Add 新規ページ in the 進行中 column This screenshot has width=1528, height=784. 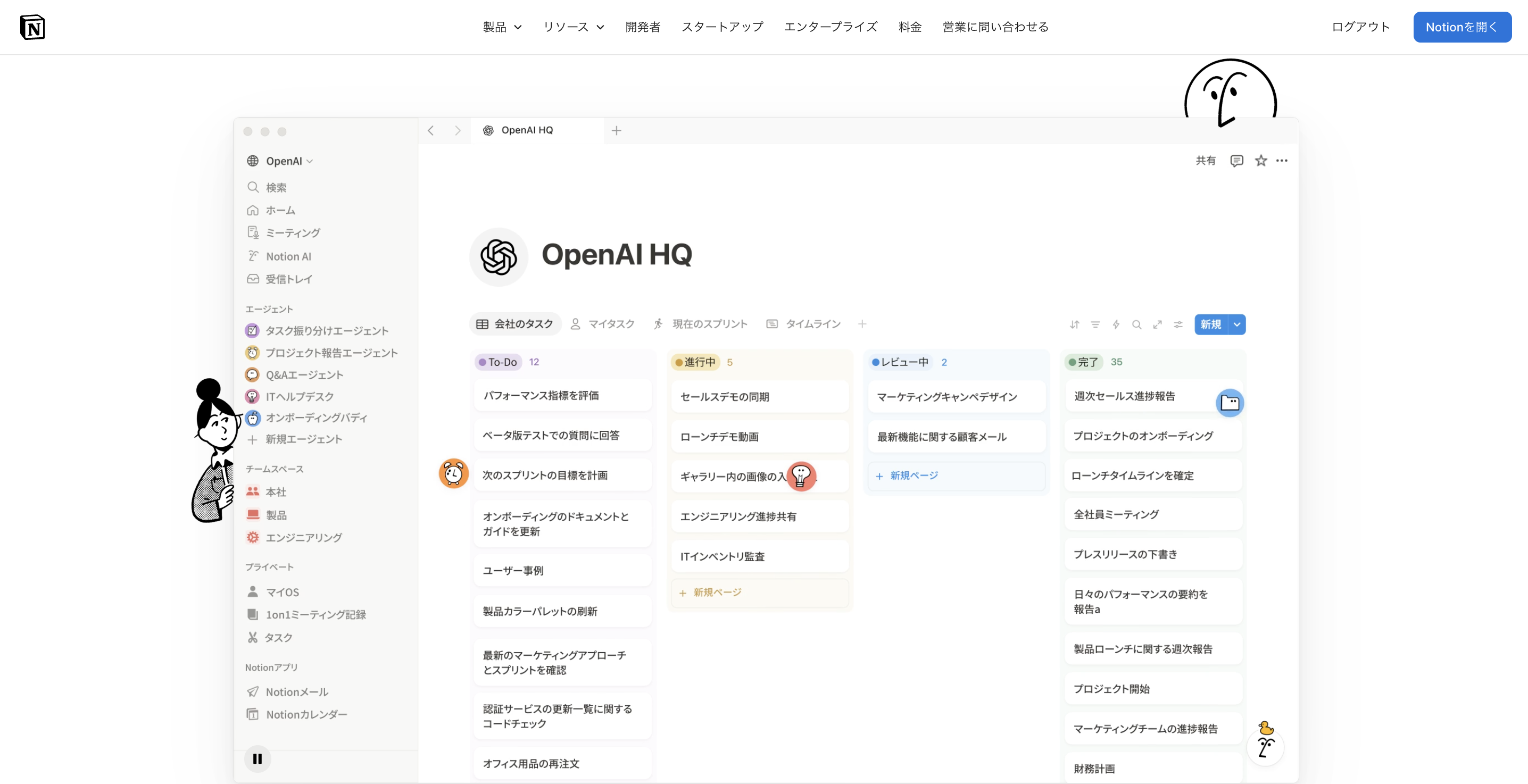tap(760, 593)
